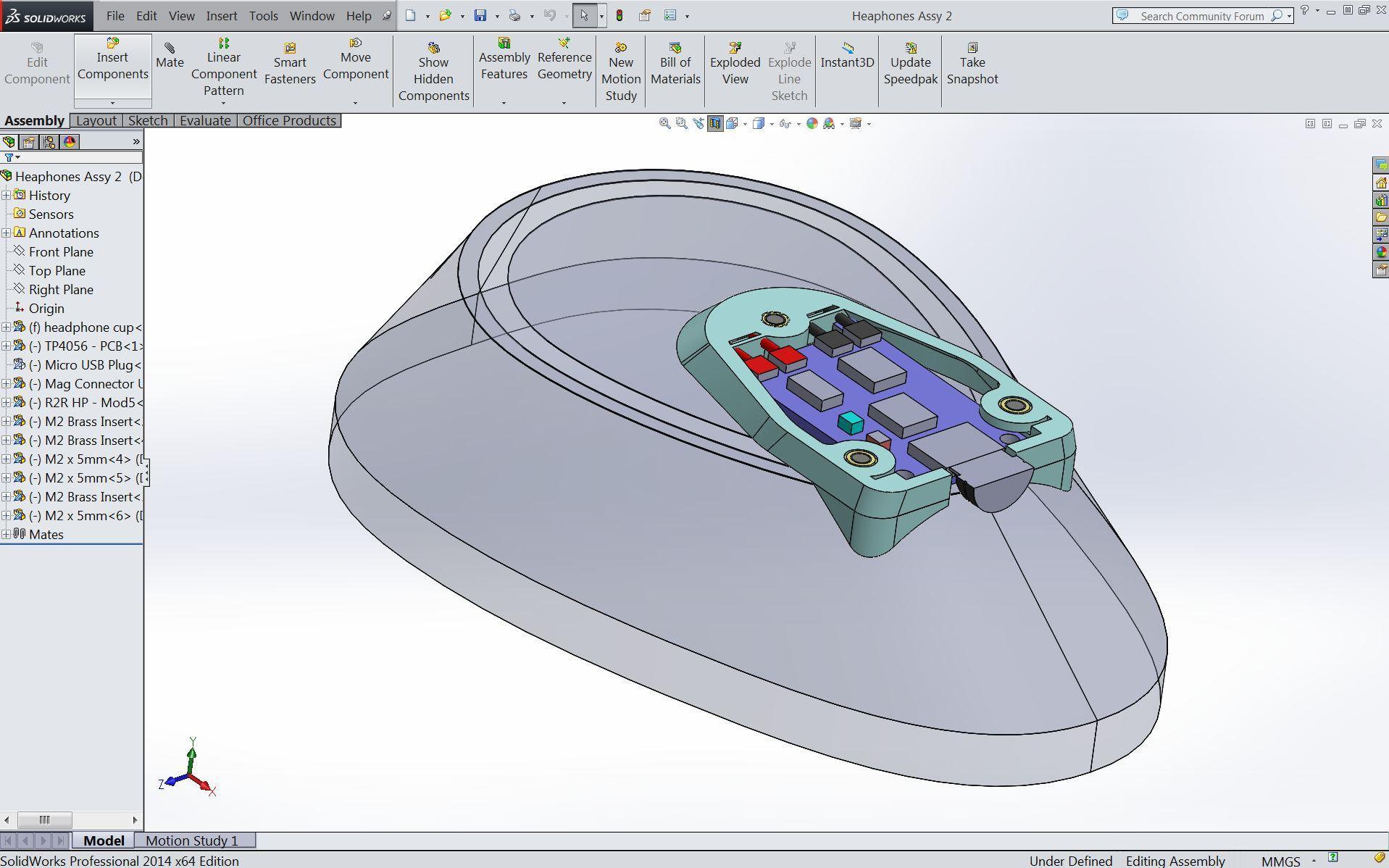
Task: Open File Explorer task pane tab
Action: tap(1381, 217)
